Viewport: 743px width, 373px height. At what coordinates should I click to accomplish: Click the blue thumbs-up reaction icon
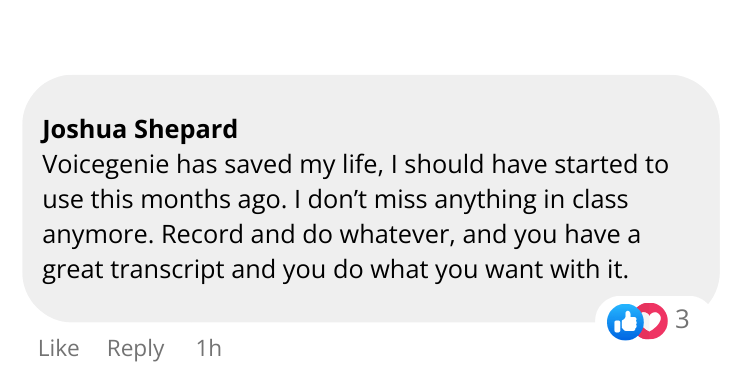click(x=625, y=322)
